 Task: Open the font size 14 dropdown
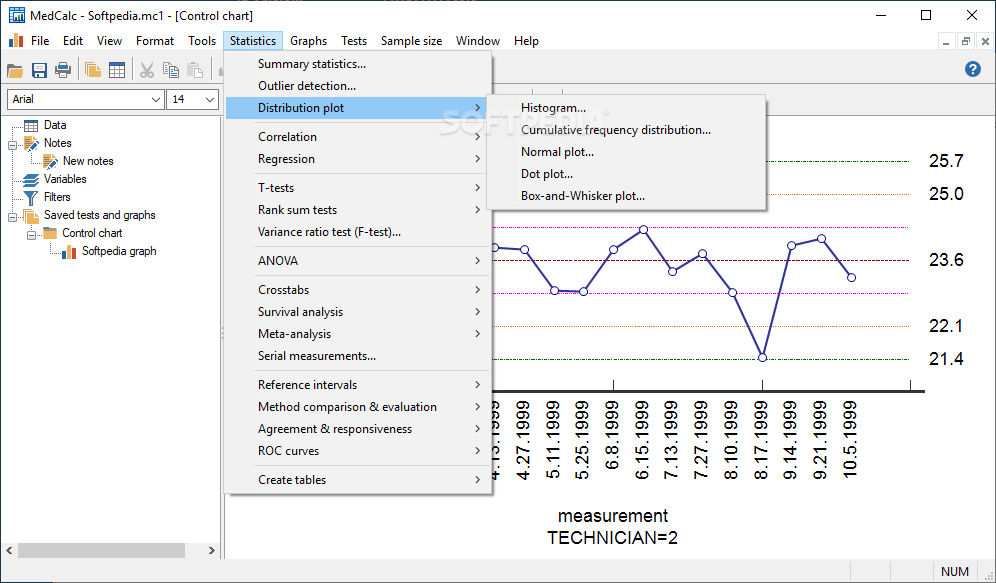pyautogui.click(x=210, y=100)
